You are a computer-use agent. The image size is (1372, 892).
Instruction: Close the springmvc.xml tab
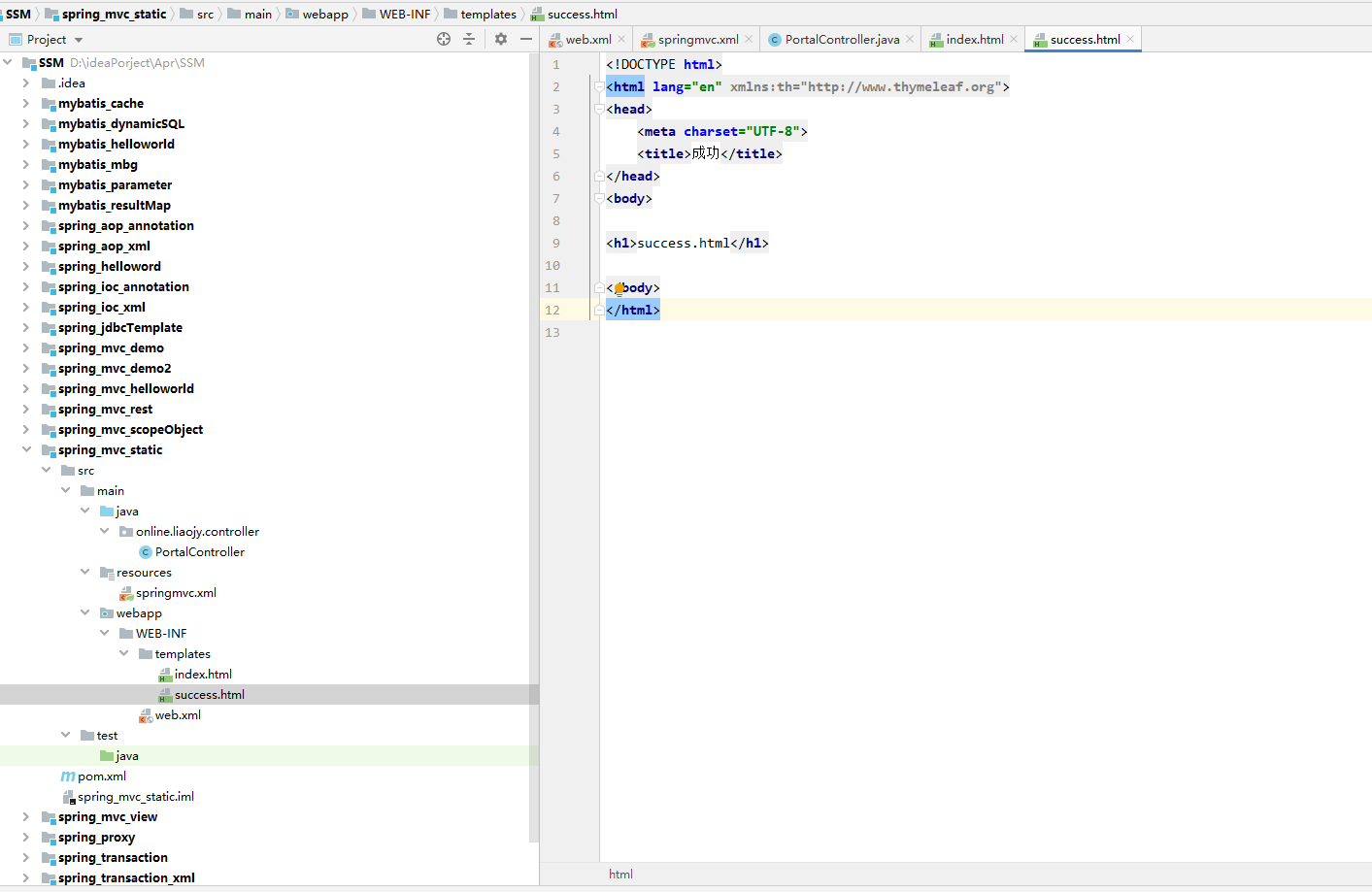pyautogui.click(x=749, y=40)
